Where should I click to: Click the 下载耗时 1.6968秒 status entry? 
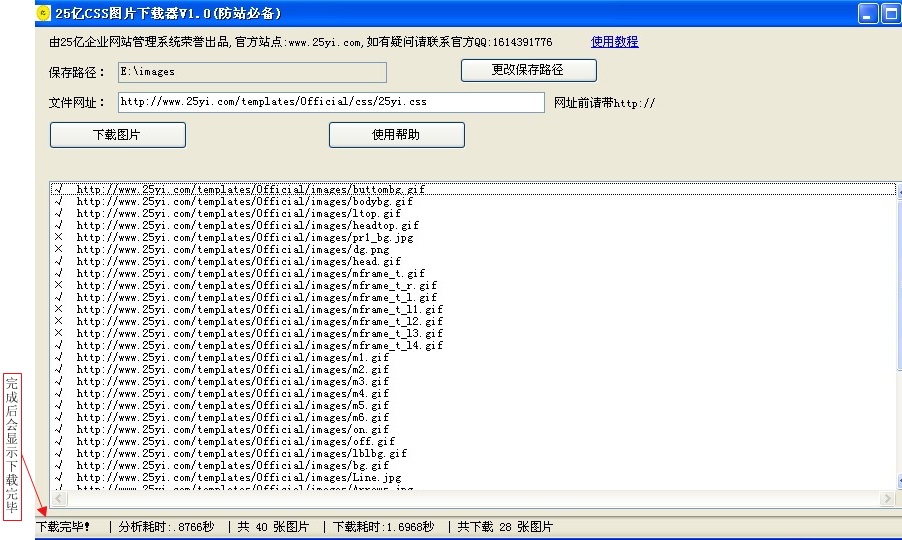384,527
